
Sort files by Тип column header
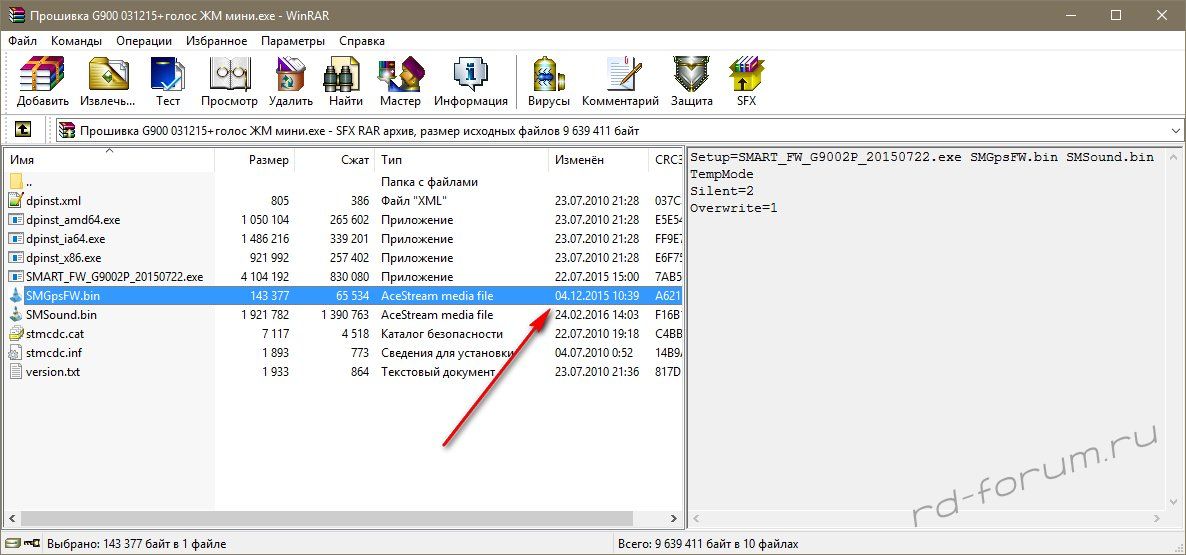462,160
